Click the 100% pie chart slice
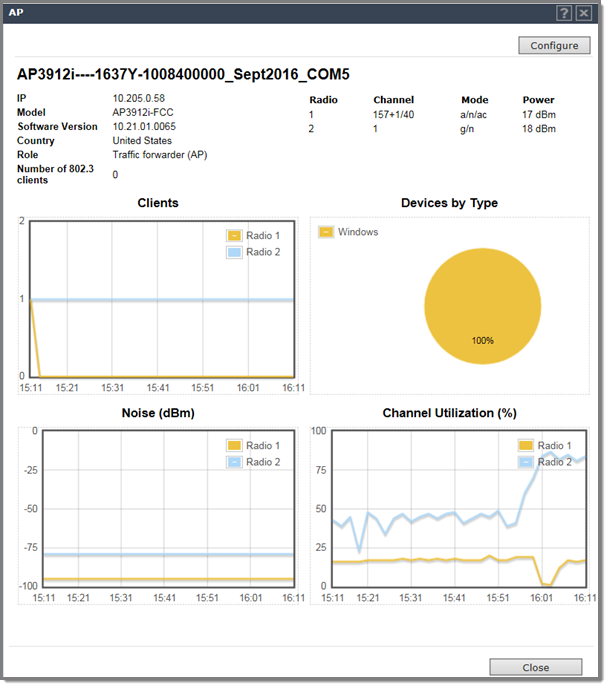608x687 pixels. tap(482, 303)
